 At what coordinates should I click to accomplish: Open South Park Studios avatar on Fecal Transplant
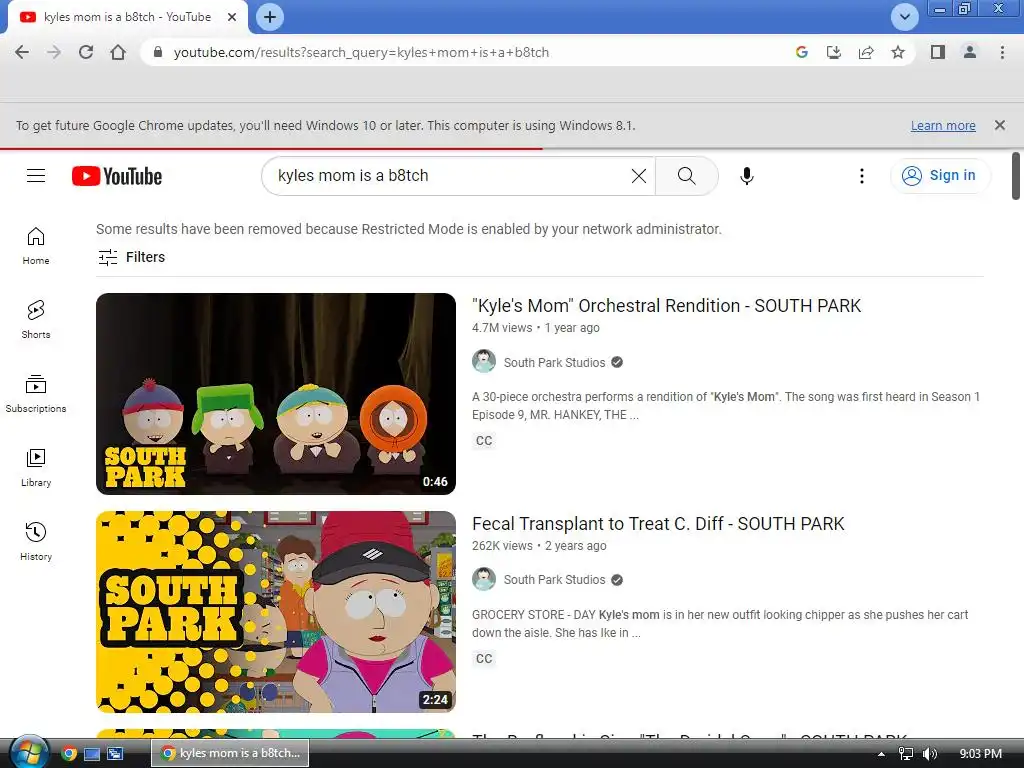tap(484, 579)
